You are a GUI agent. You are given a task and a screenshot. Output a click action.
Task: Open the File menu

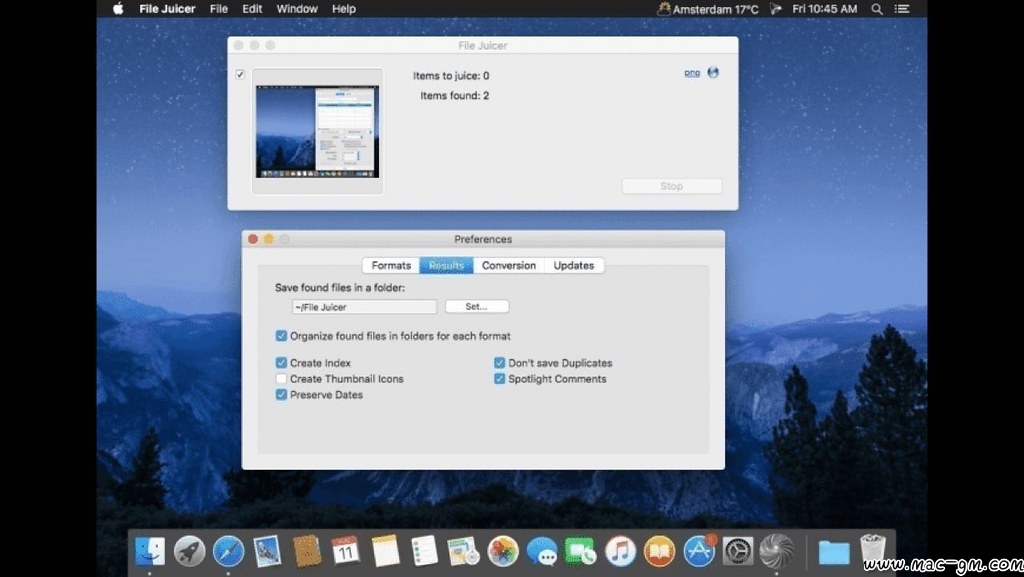pyautogui.click(x=219, y=8)
